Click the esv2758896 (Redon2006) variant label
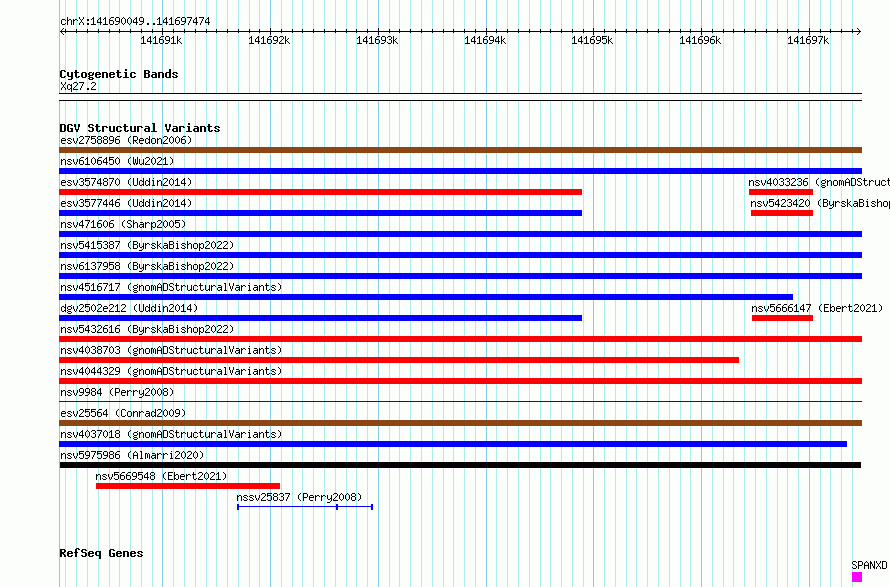This screenshot has height=587, width=890. [x=126, y=140]
